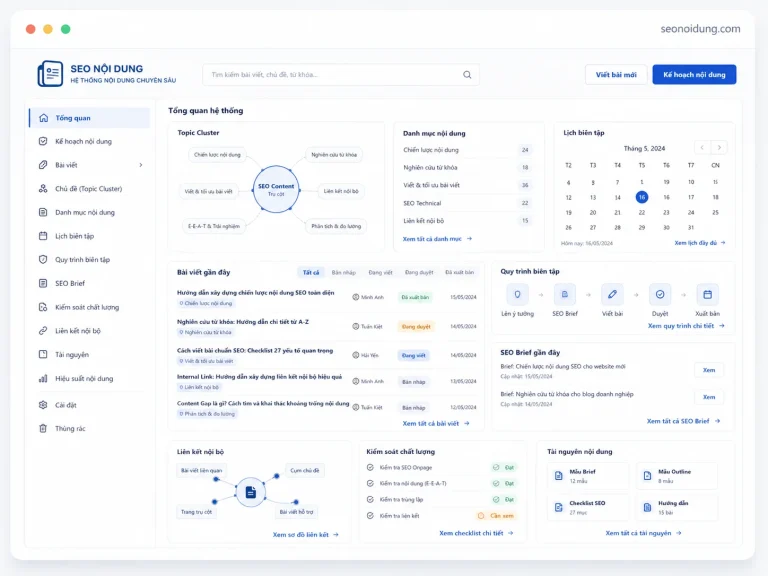The height and width of the screenshot is (576, 768).
Task: Toggle the Kiểm tra liên kết check circle
Action: (370, 516)
